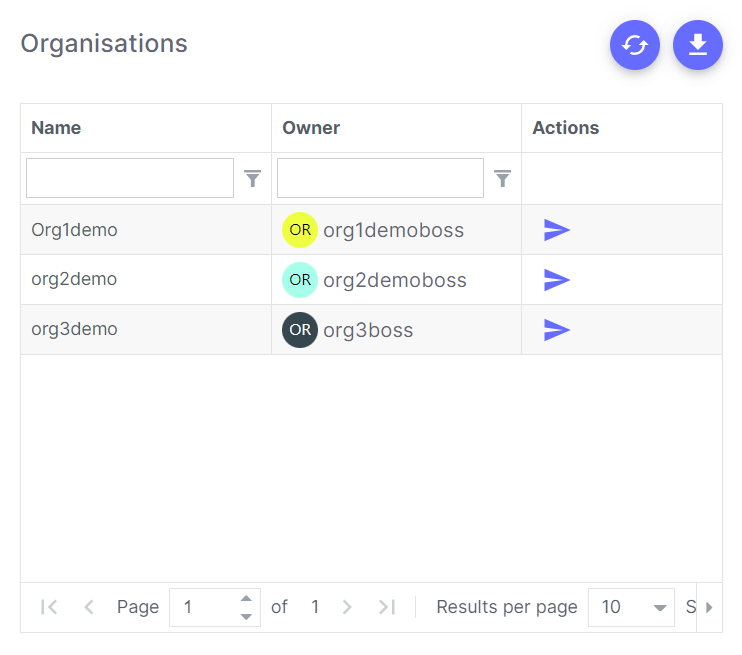Viewport: 742px width, 655px height.
Task: Open the Results per page dropdown
Action: [x=631, y=607]
